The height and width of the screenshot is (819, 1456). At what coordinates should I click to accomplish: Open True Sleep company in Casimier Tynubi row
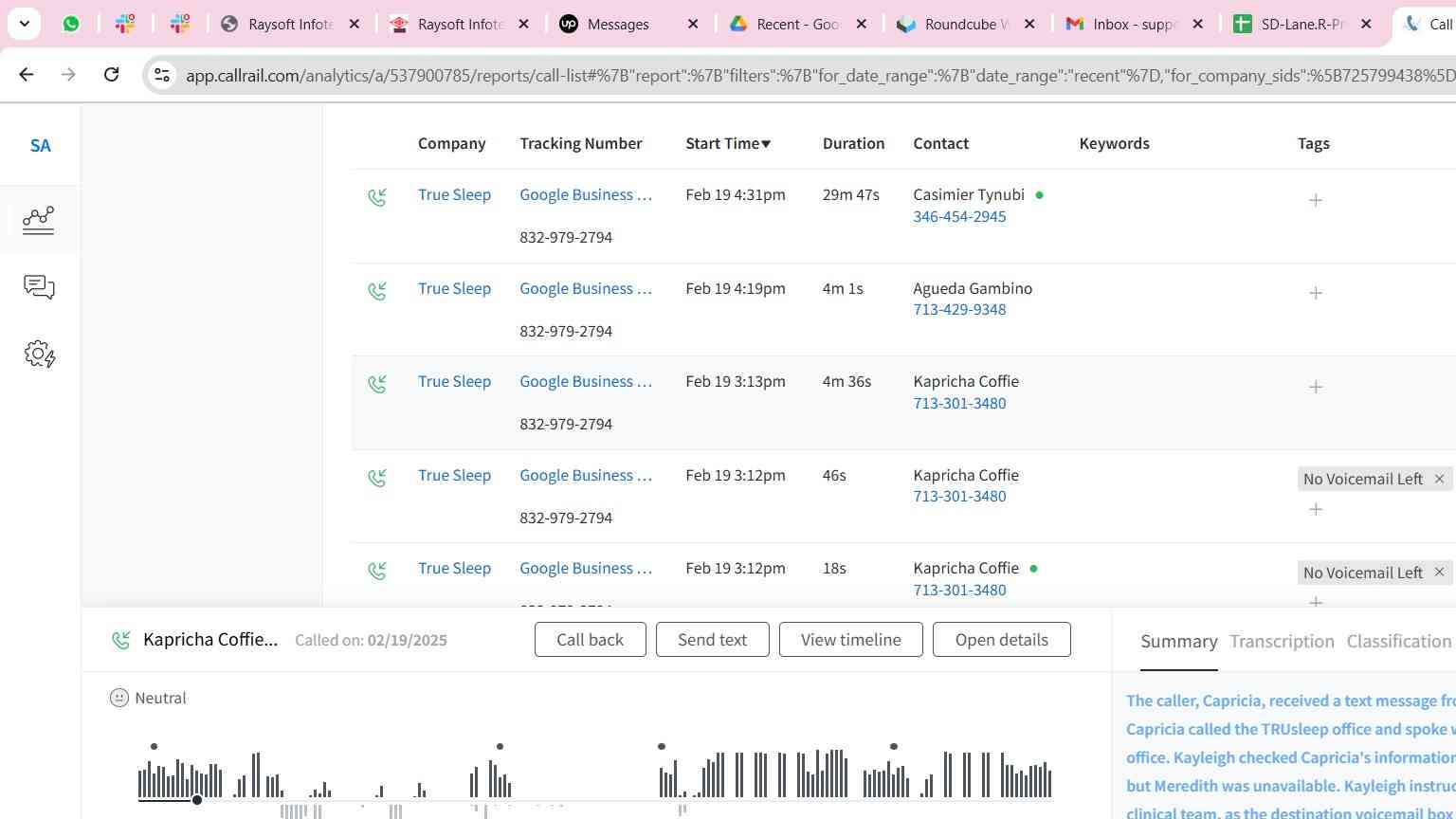click(x=454, y=194)
